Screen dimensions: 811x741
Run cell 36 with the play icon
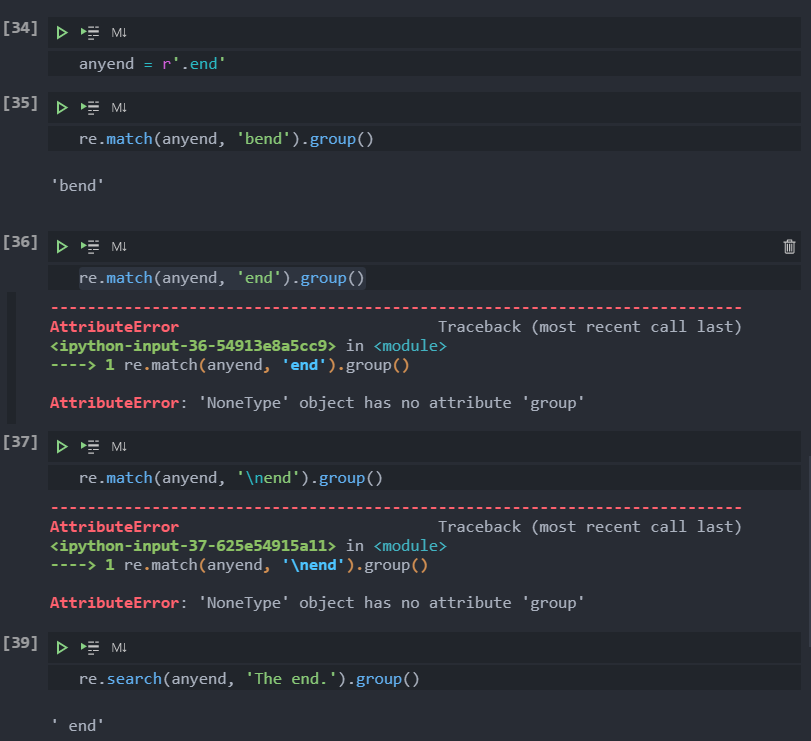tap(62, 247)
